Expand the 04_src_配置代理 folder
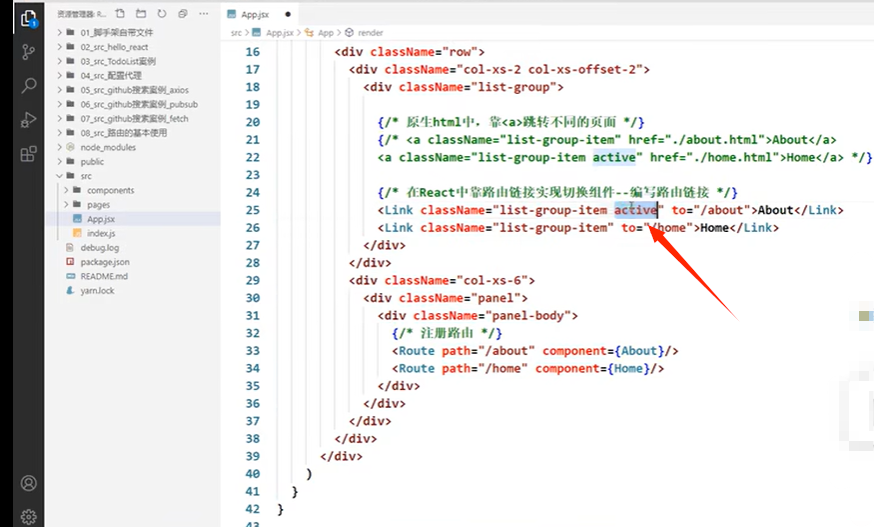Screen dimensions: 874x527 click(111, 75)
